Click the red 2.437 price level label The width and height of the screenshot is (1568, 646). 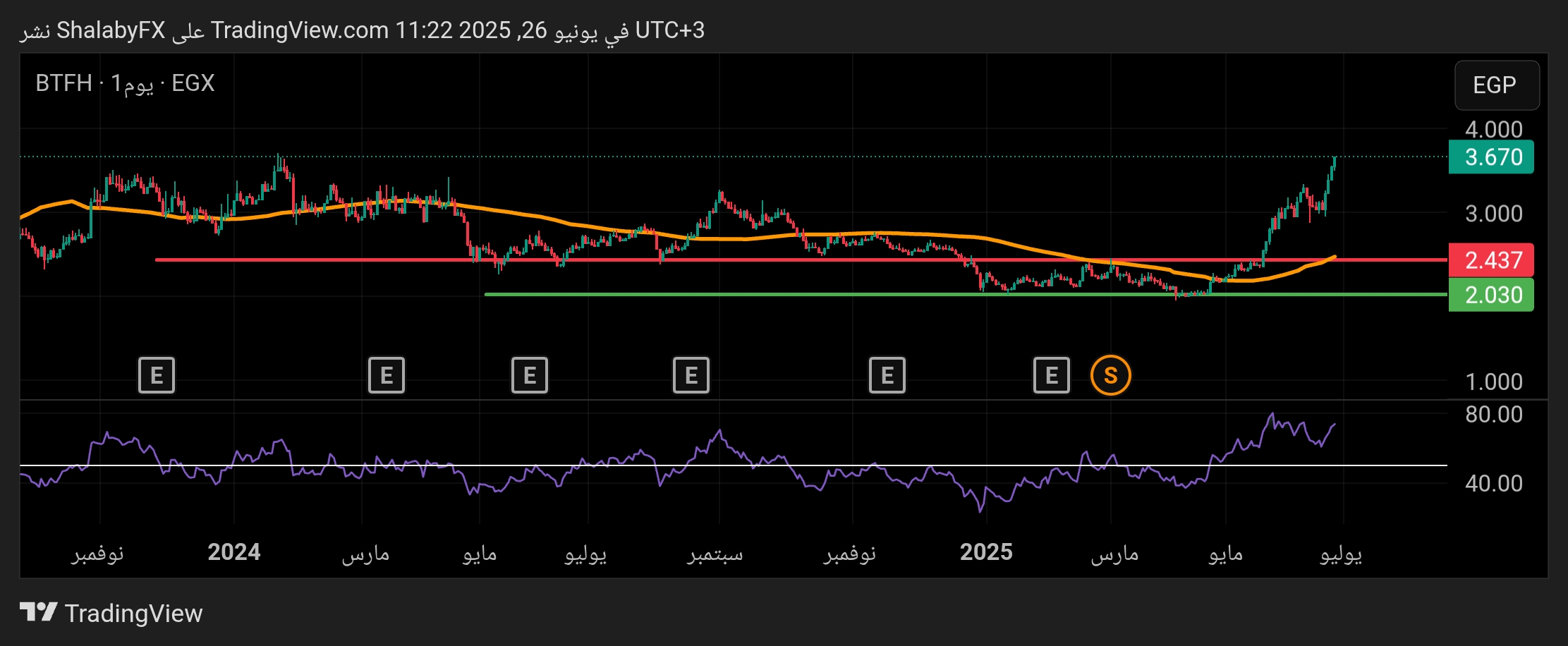pos(1491,260)
